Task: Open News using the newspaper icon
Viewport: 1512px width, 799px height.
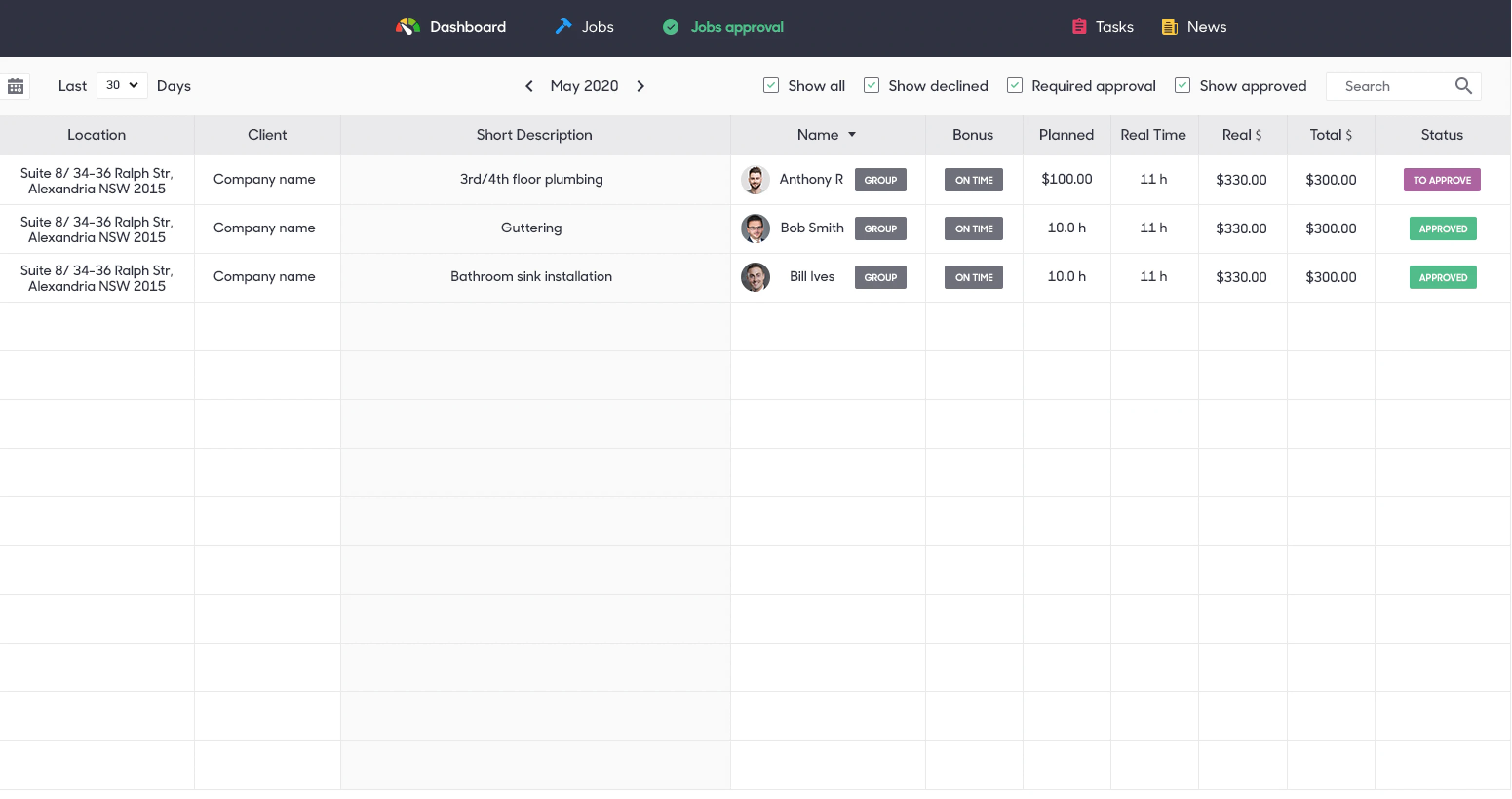Action: point(1169,26)
